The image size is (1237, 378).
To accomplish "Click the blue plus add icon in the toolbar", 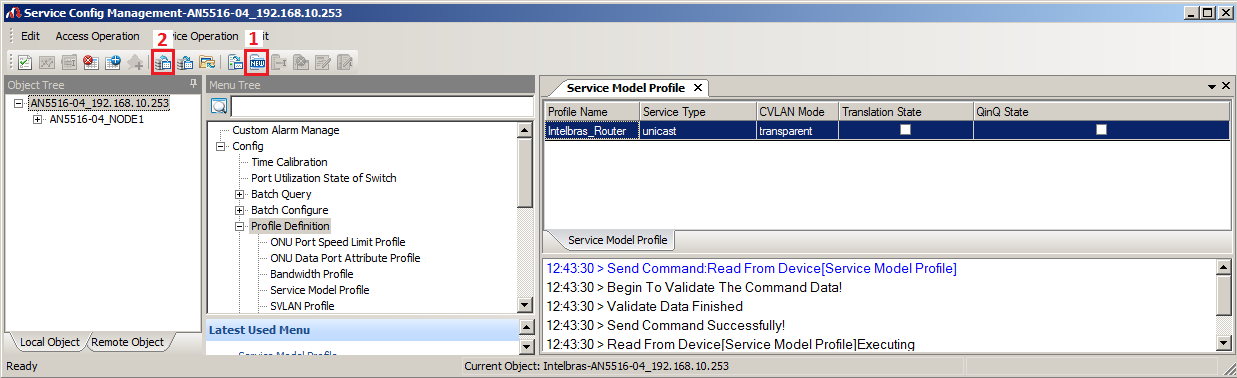I will 112,62.
